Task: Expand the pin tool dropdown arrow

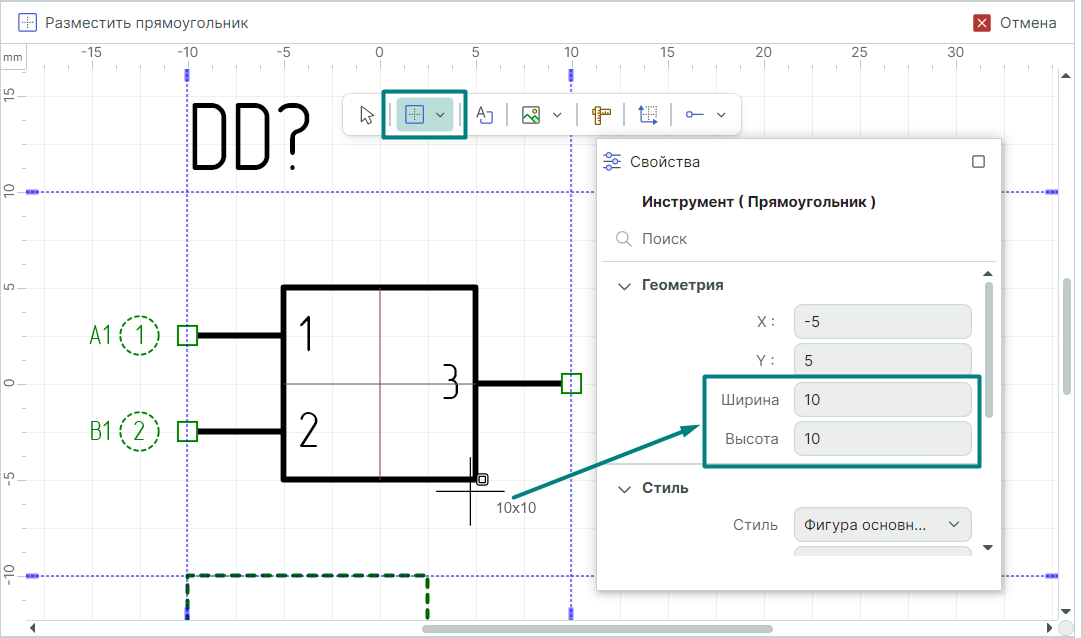Action: [721, 115]
